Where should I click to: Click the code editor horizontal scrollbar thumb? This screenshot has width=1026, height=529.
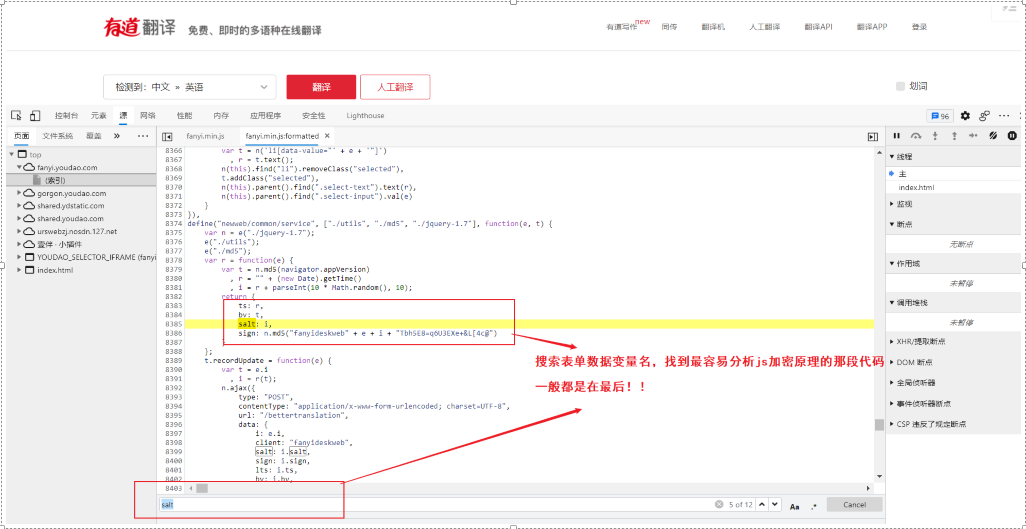(202, 488)
